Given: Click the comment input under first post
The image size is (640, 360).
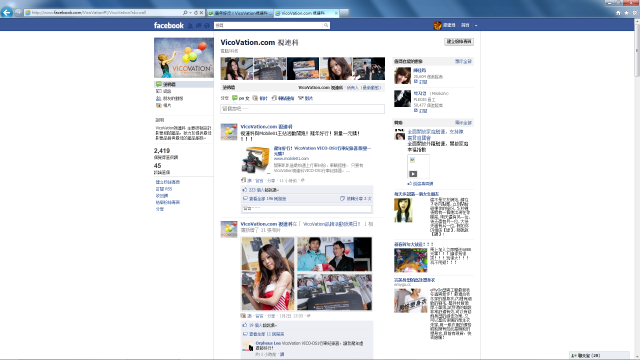Looking at the screenshot, I should pyautogui.click(x=307, y=209).
